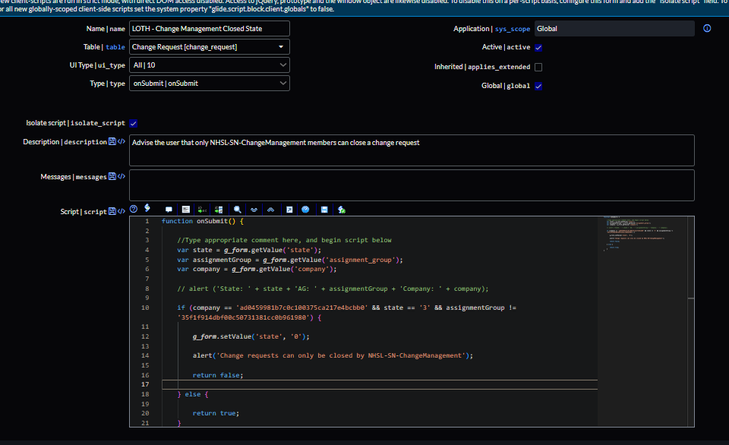Click the find next down-chevron icon
This screenshot has height=445, width=729.
coord(254,210)
